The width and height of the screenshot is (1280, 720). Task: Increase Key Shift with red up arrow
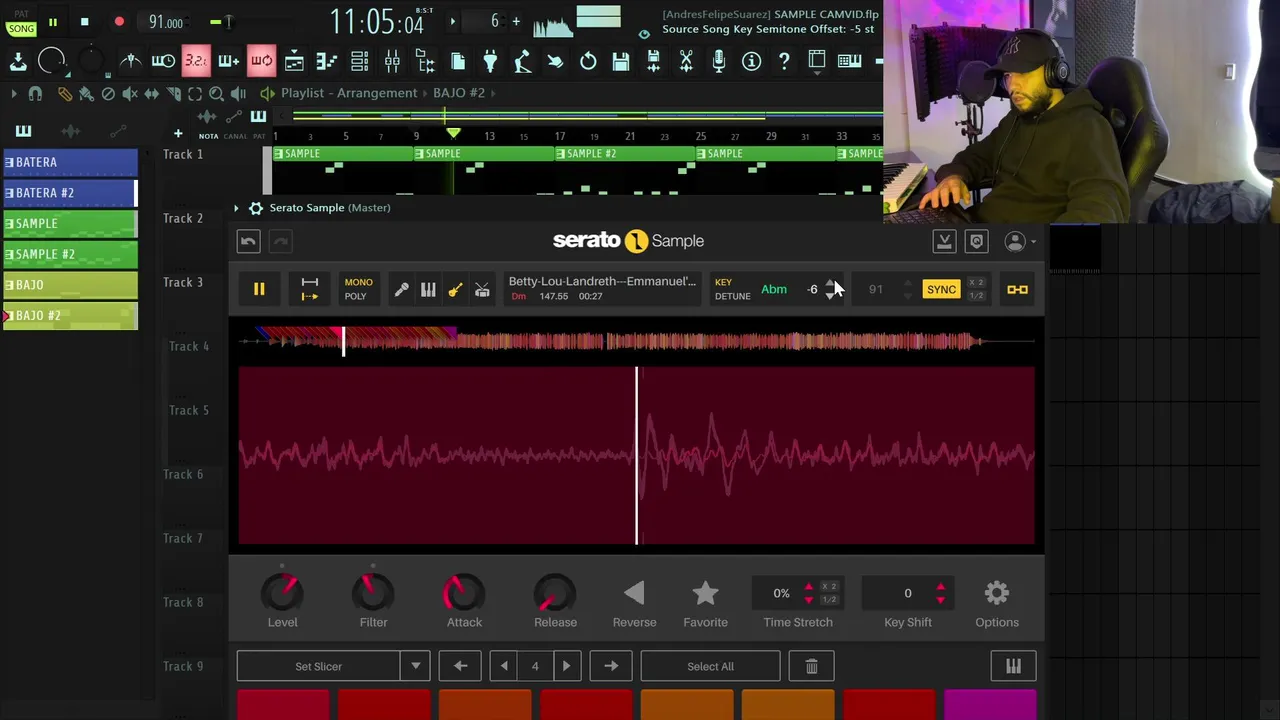(940, 587)
